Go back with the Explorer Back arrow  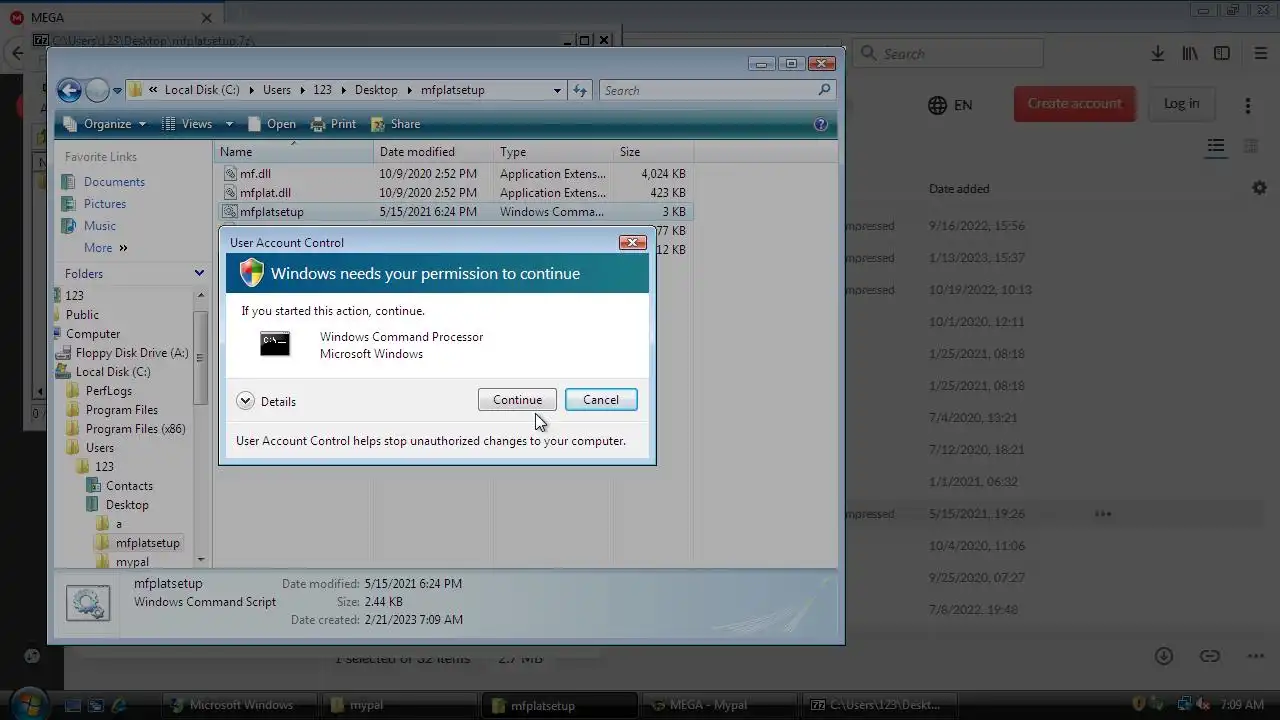[x=69, y=90]
